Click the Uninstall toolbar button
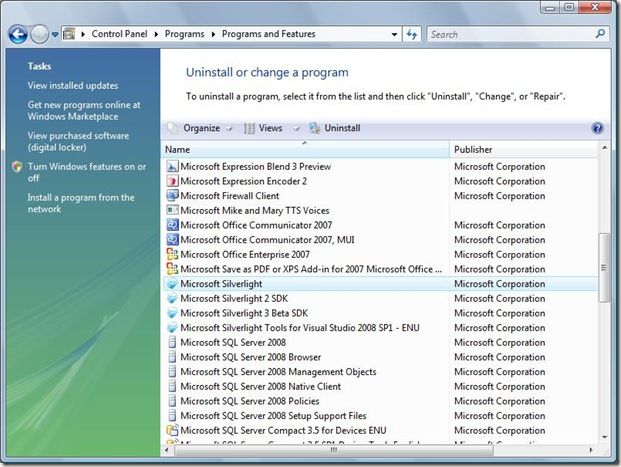Image resolution: width=621 pixels, height=467 pixels. coord(335,128)
